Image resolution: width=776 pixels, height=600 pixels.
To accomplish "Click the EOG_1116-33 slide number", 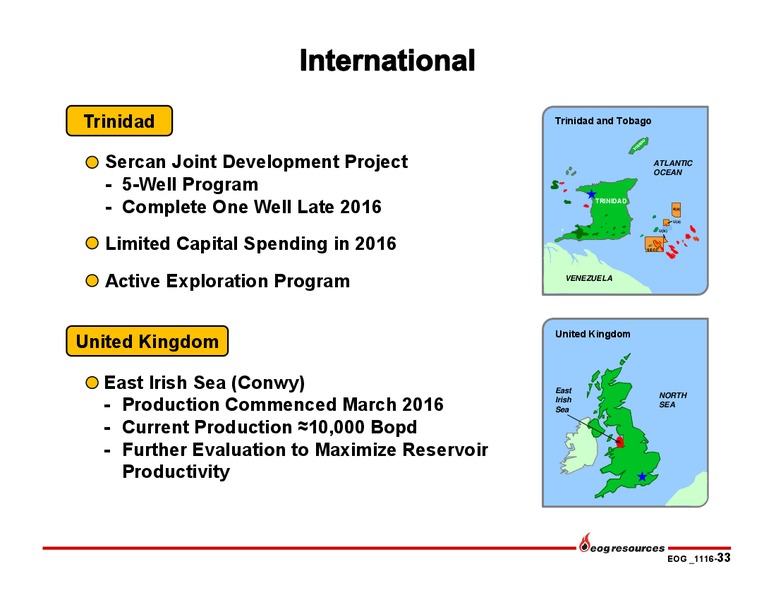I will tap(699, 558).
